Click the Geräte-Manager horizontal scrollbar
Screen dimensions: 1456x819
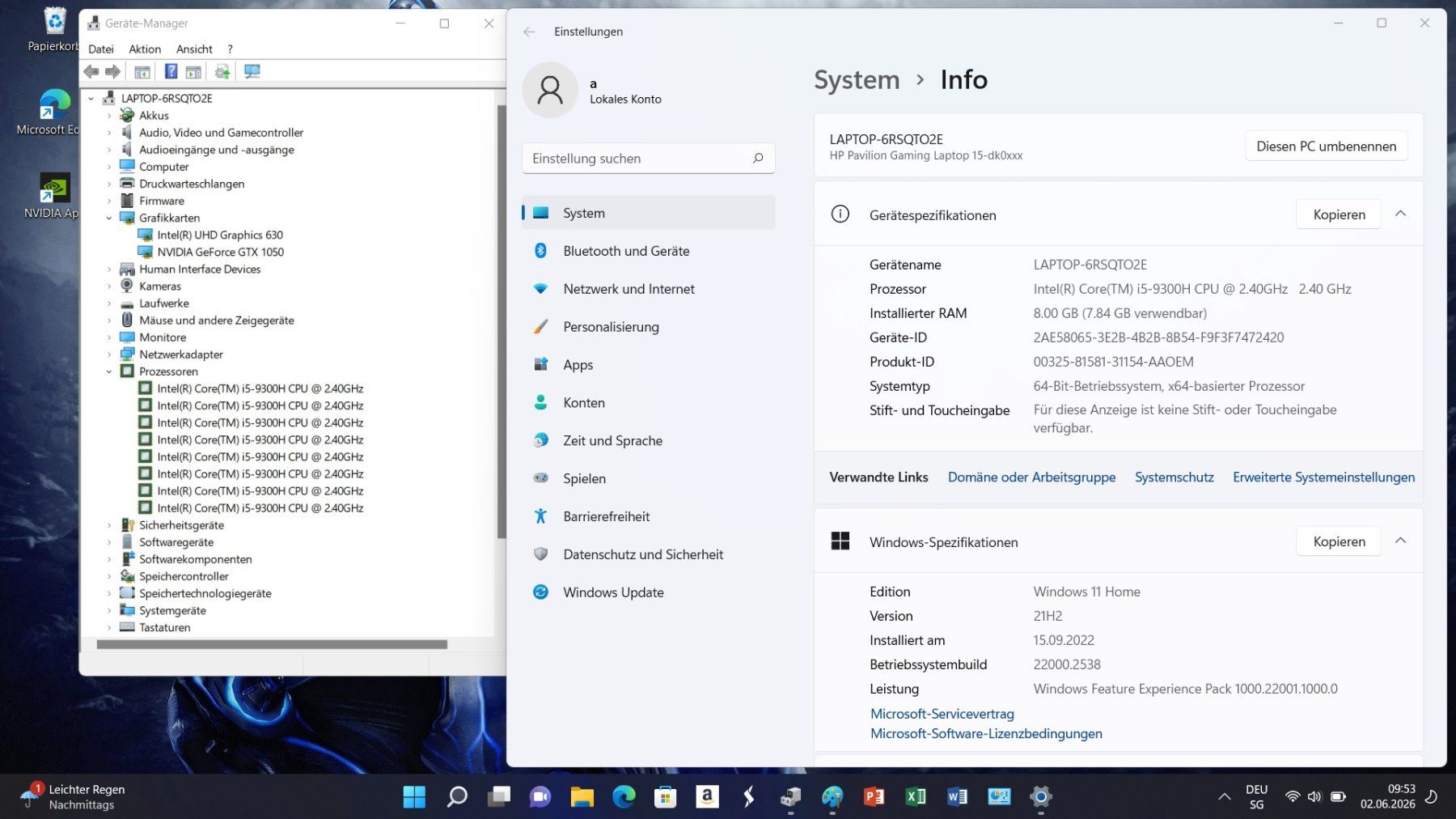coord(272,645)
